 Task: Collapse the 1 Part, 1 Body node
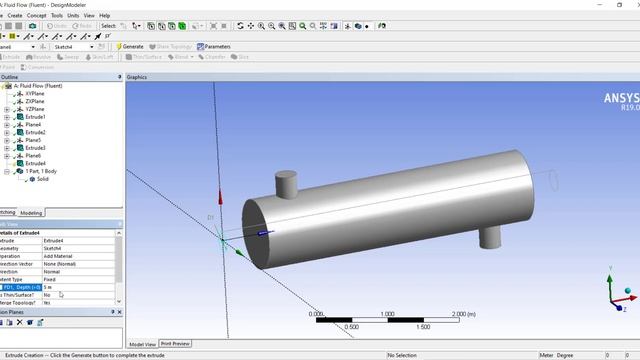coord(7,171)
